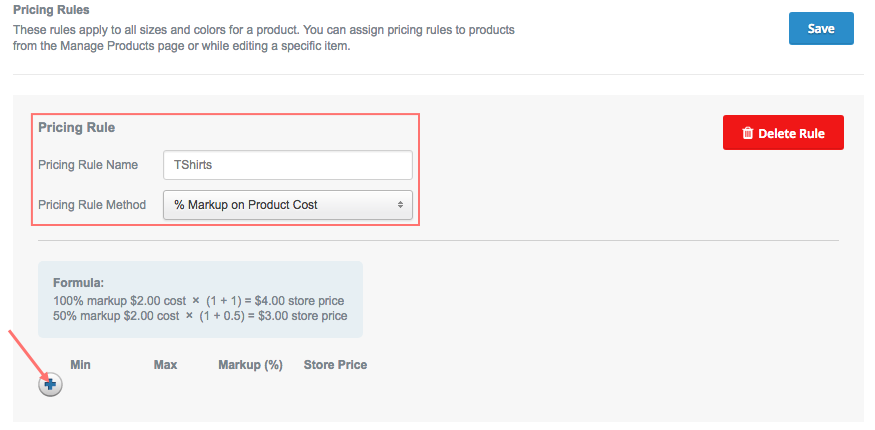This screenshot has height=430, width=875.
Task: Delete the TShirts pricing rule
Action: (x=783, y=133)
